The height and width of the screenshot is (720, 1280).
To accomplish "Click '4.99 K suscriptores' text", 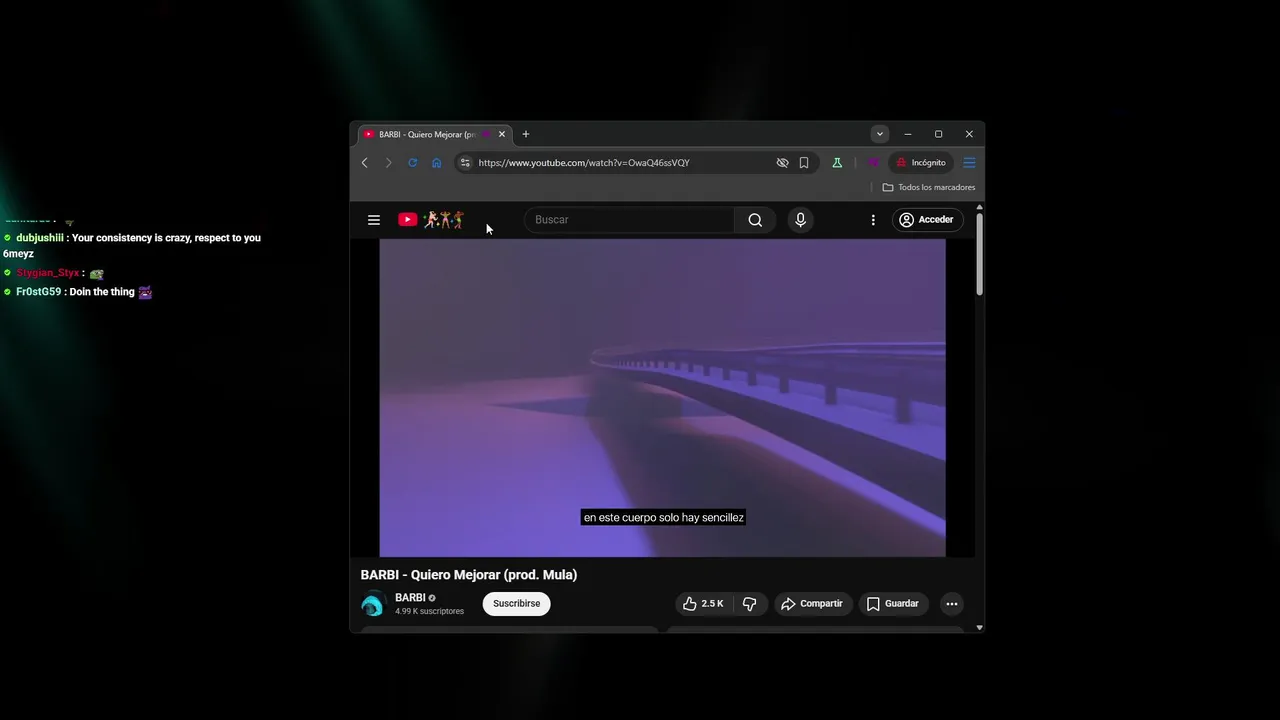I will point(430,611).
